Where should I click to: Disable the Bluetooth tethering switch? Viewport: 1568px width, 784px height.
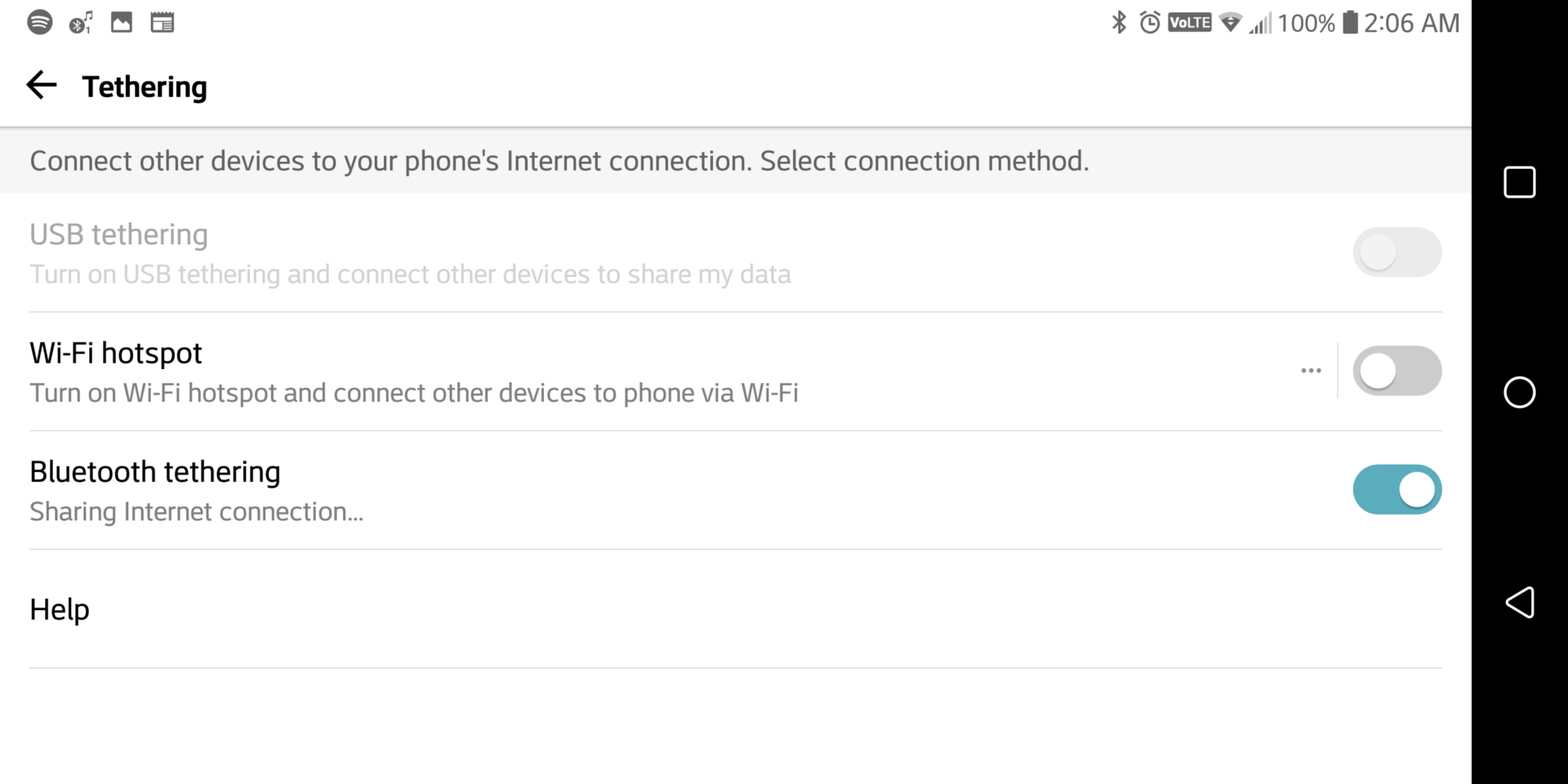point(1397,489)
